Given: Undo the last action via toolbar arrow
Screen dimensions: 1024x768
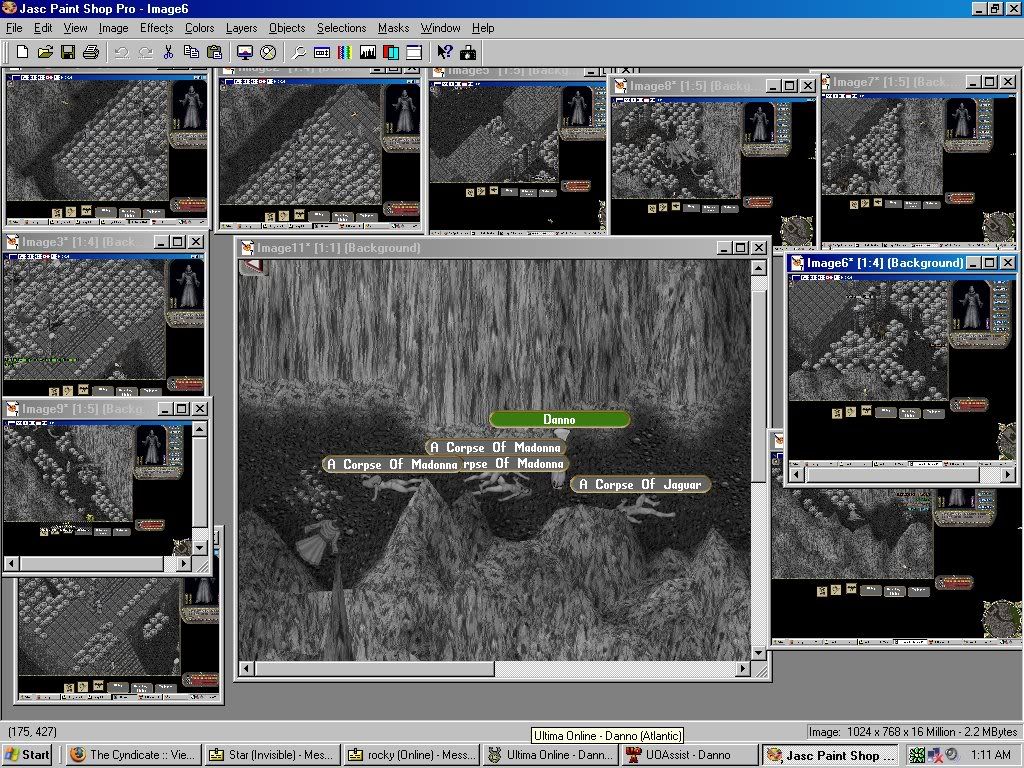Looking at the screenshot, I should (x=121, y=52).
